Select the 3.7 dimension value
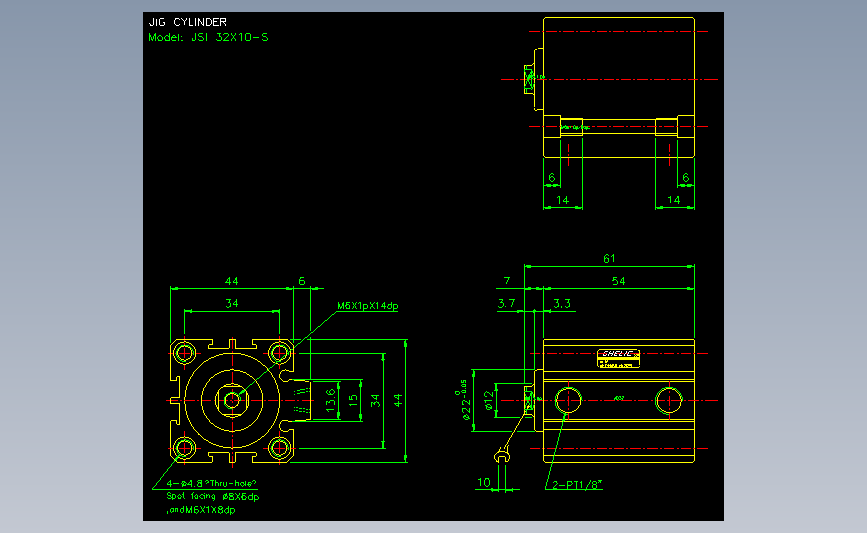Screen dimensions: 867x533 pos(506,303)
